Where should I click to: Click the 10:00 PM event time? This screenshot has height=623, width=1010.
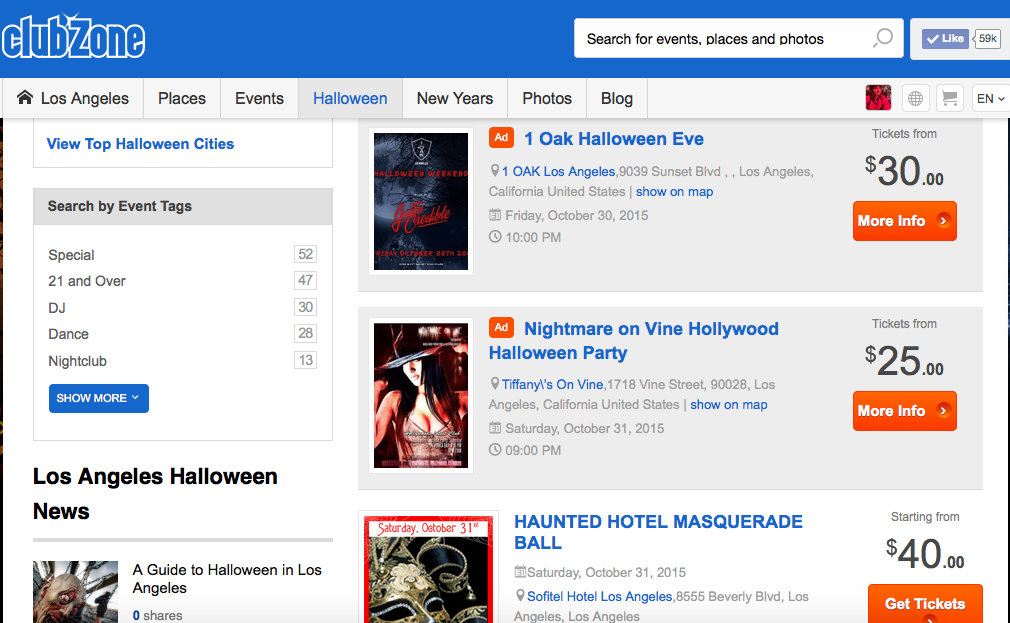(533, 237)
